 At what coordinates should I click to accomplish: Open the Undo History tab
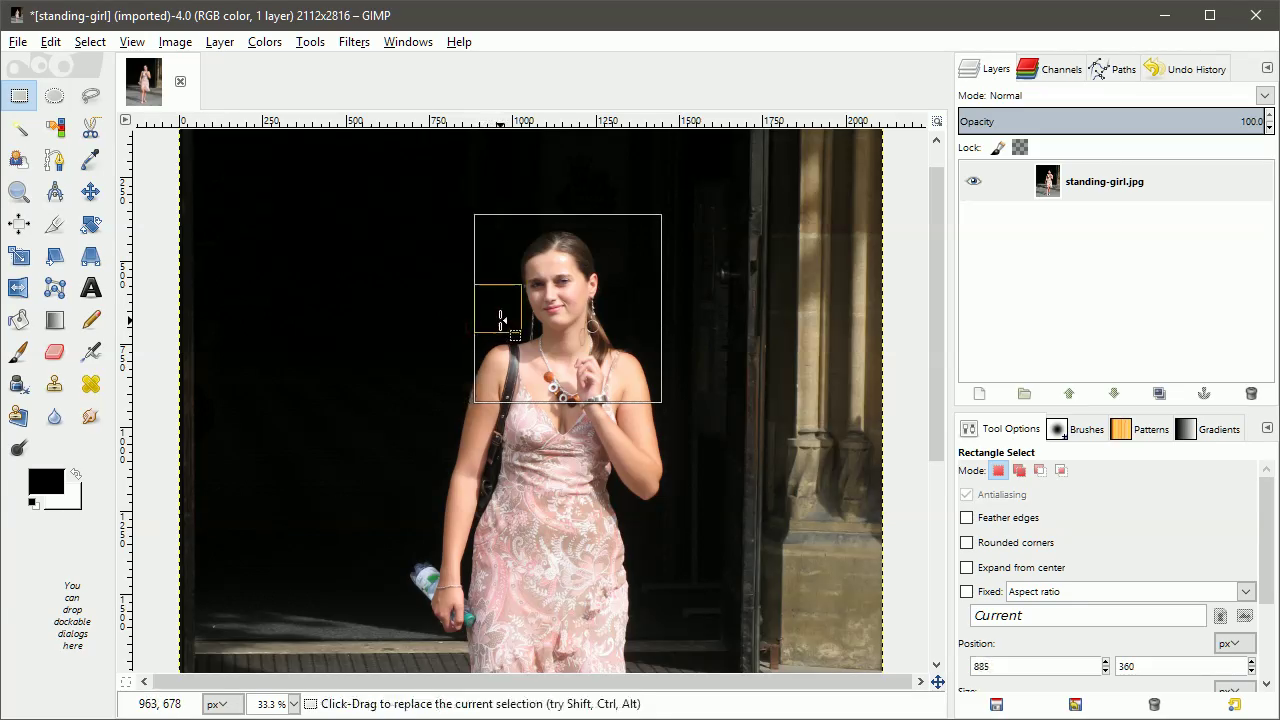point(1186,69)
